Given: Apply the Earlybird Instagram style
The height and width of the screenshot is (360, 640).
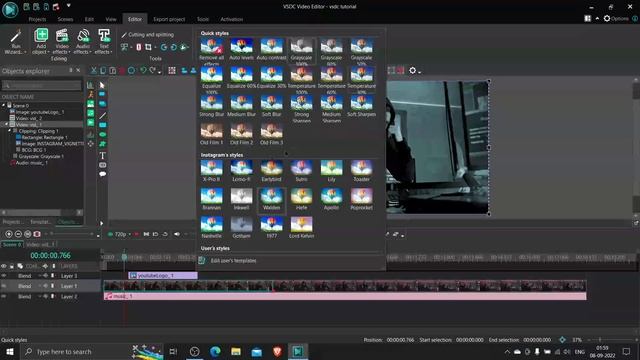Looking at the screenshot, I should tap(271, 171).
